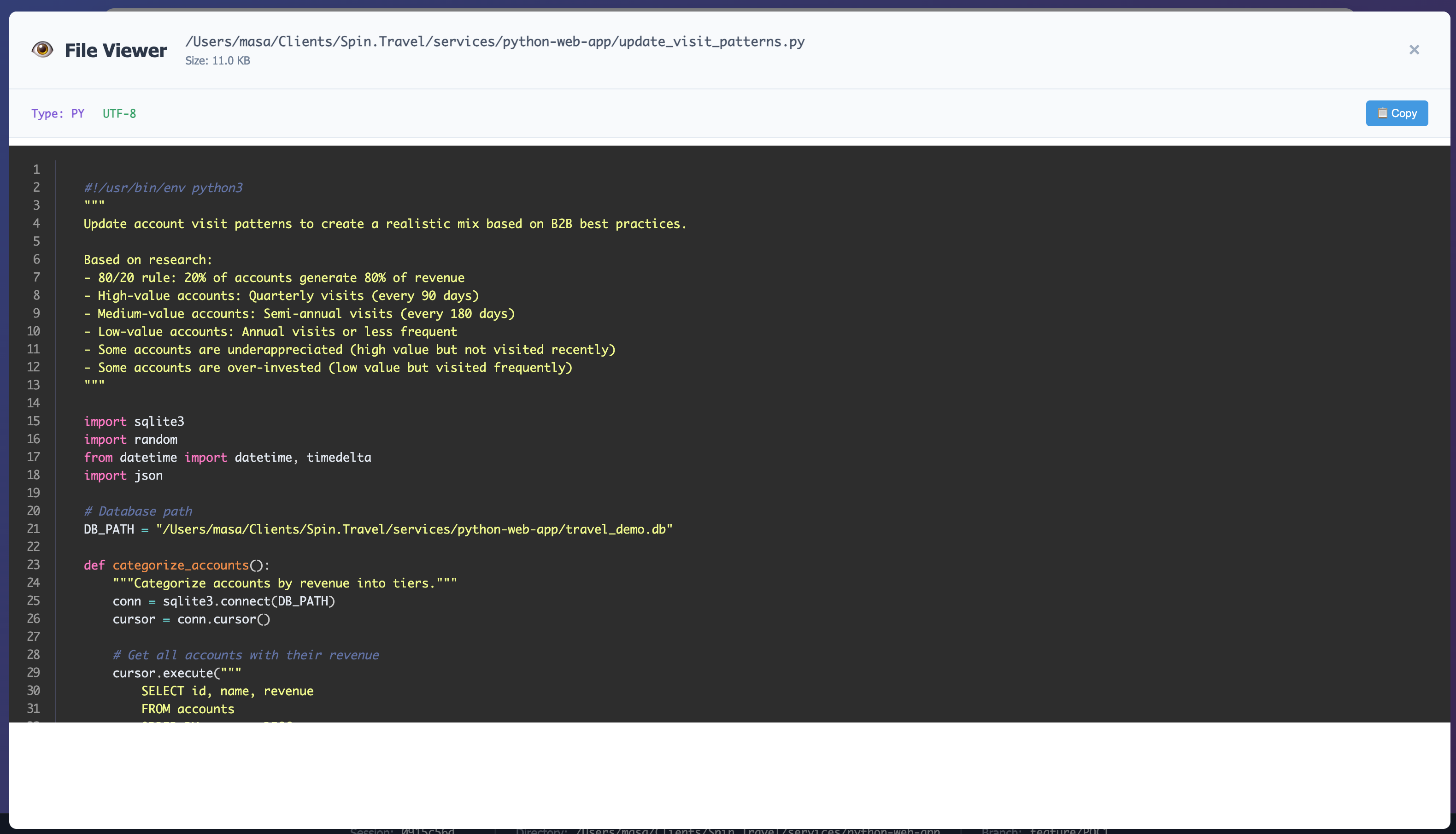Close the File Viewer with the X icon
Viewport: 1456px width, 834px height.
pos(1414,50)
